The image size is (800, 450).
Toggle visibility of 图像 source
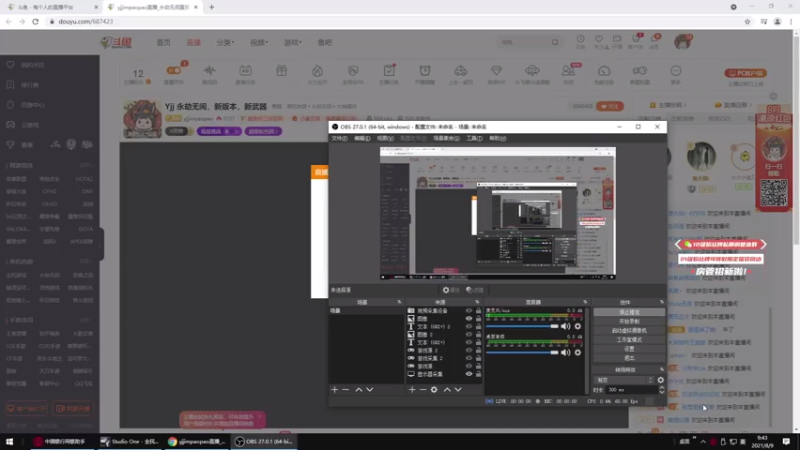[469, 318]
